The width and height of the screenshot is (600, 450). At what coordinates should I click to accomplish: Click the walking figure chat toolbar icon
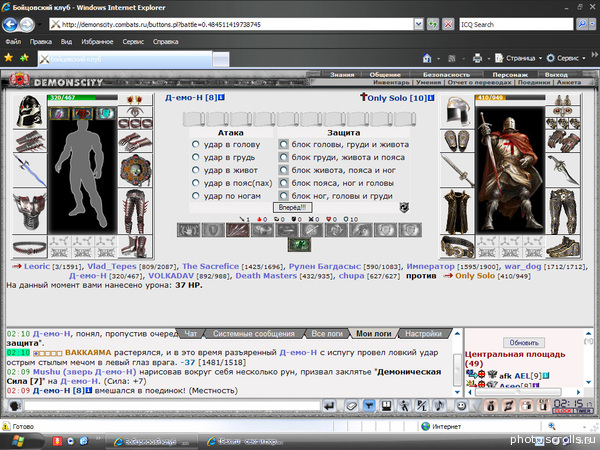coord(404,406)
